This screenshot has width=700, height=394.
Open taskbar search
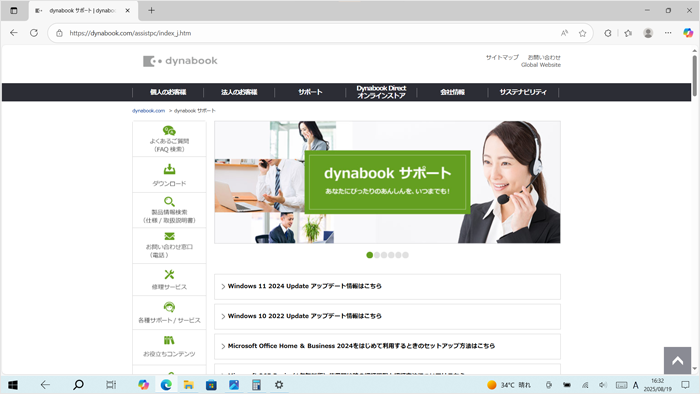[78, 385]
